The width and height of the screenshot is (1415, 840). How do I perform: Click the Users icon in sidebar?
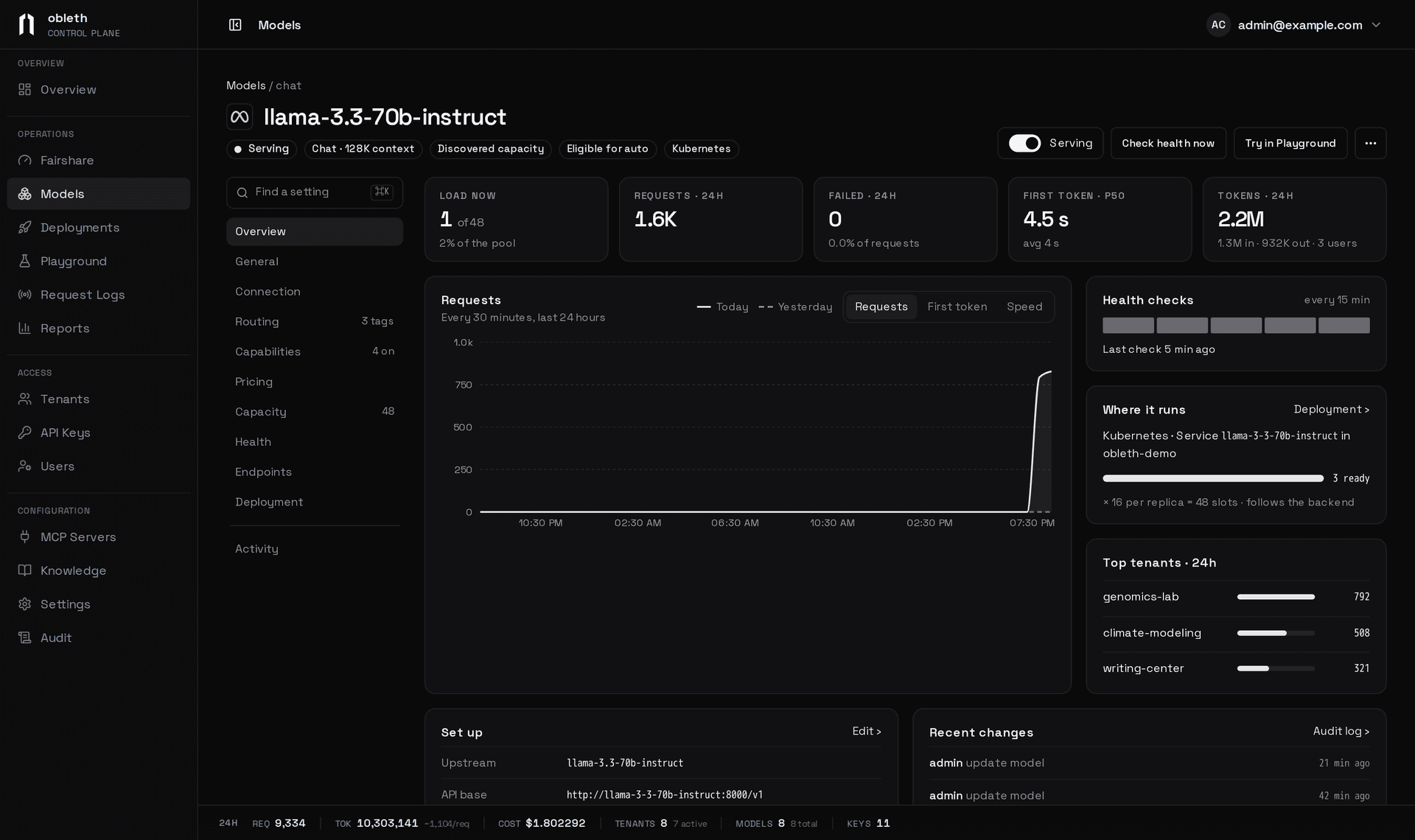point(25,466)
